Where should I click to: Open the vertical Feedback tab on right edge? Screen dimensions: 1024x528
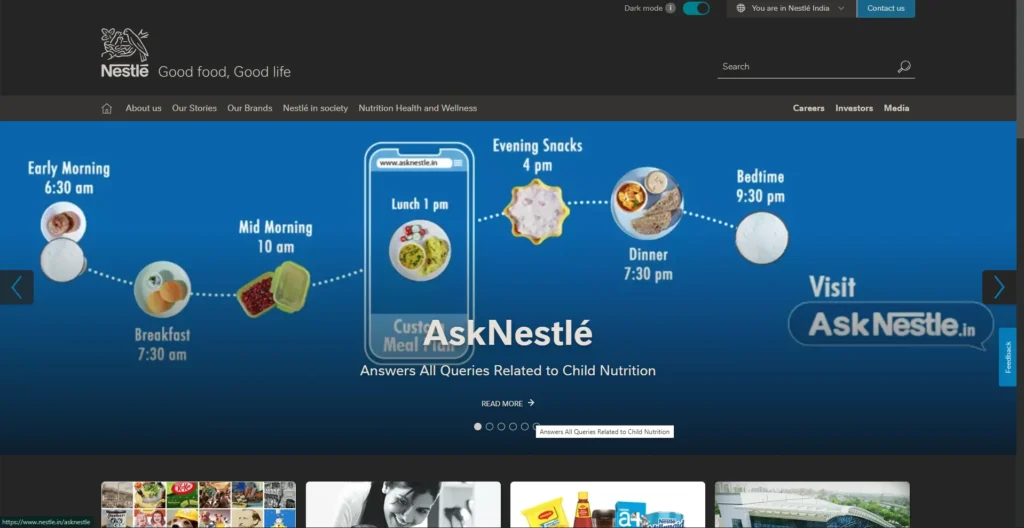pos(1007,357)
